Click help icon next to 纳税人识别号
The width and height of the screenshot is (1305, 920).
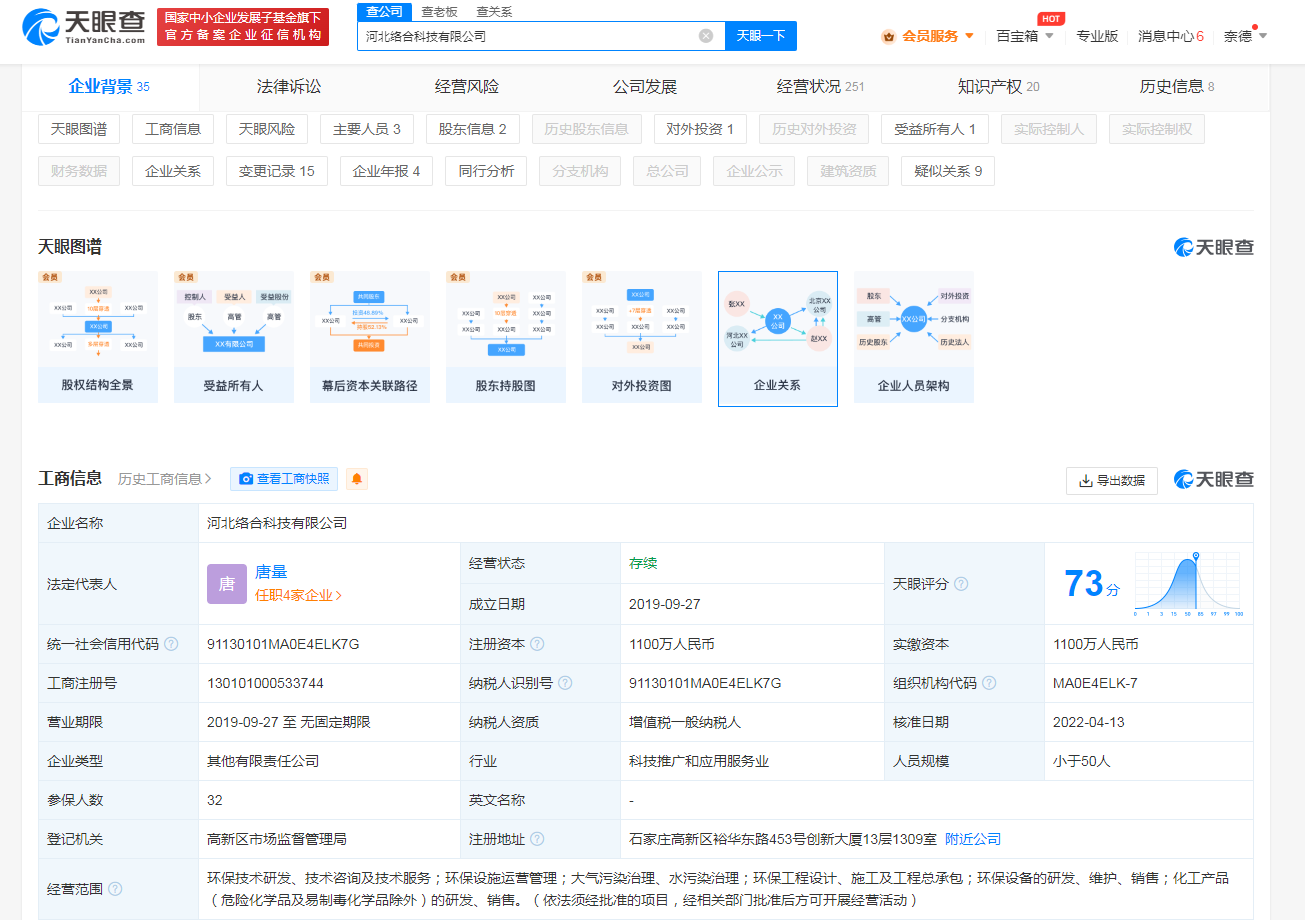coord(565,683)
